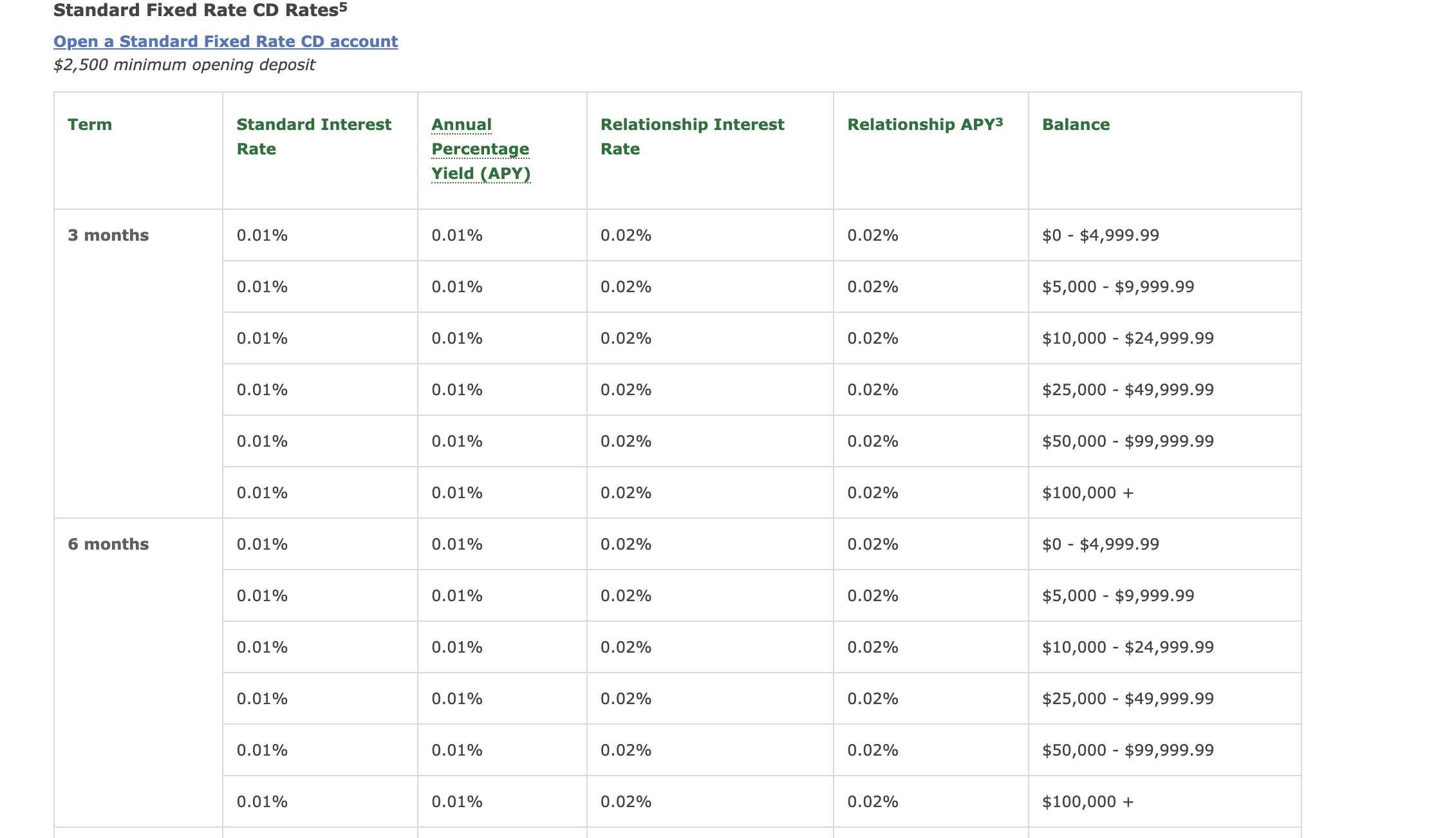Click the Term column header

[89, 124]
